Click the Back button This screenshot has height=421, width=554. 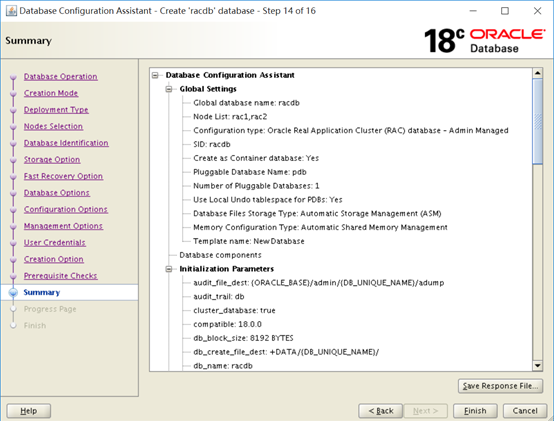coord(381,411)
